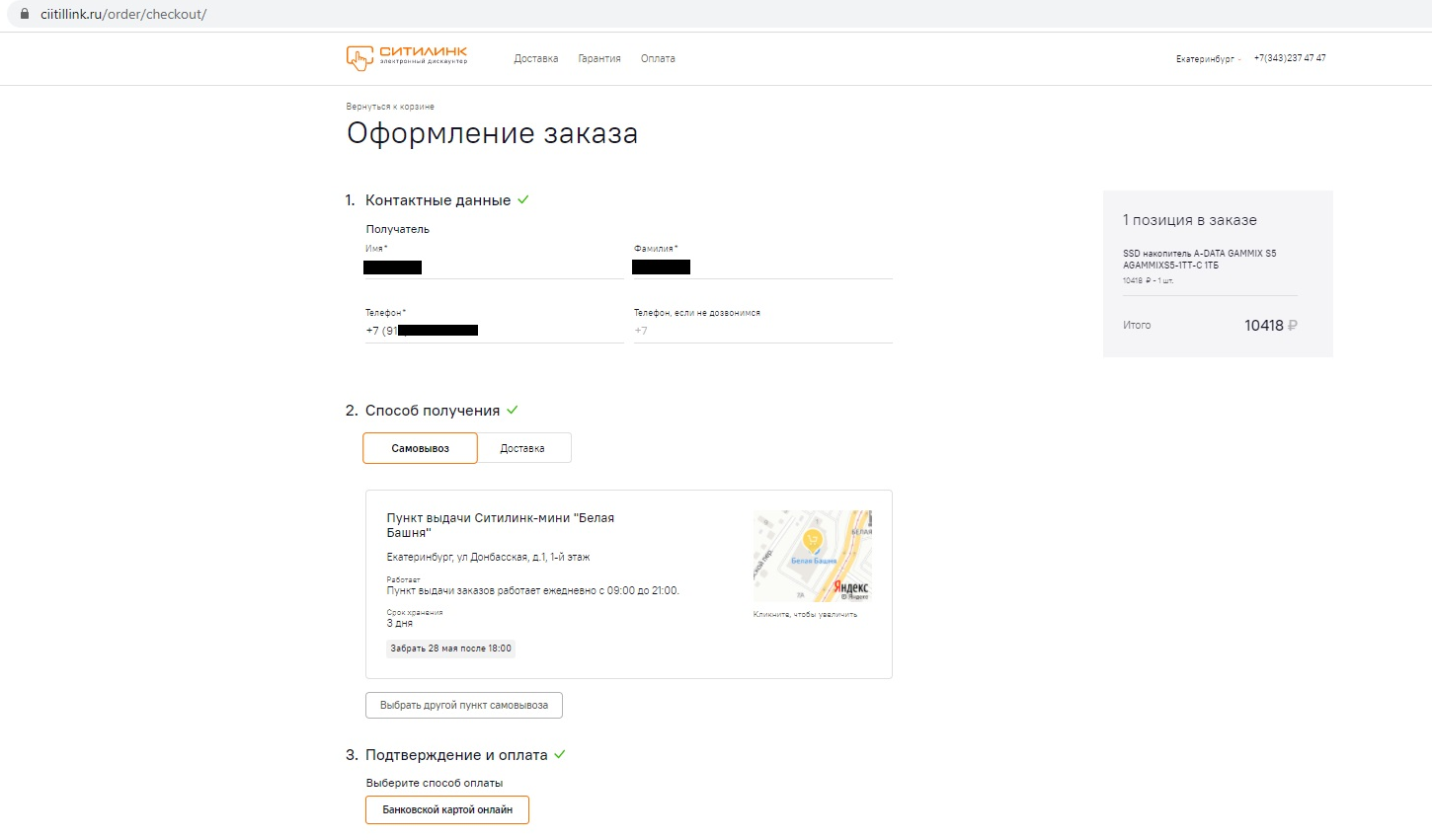
Task: Focus the backup phone field Телефон, если не дозвонимся
Action: coord(762,331)
